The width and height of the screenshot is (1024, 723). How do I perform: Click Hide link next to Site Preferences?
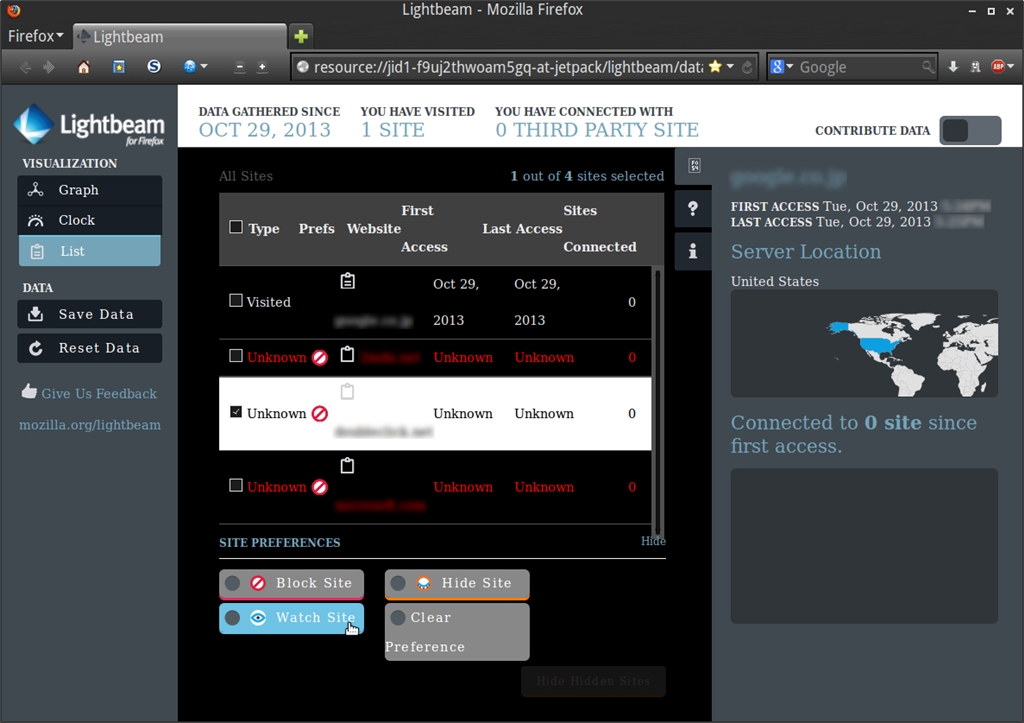click(652, 541)
